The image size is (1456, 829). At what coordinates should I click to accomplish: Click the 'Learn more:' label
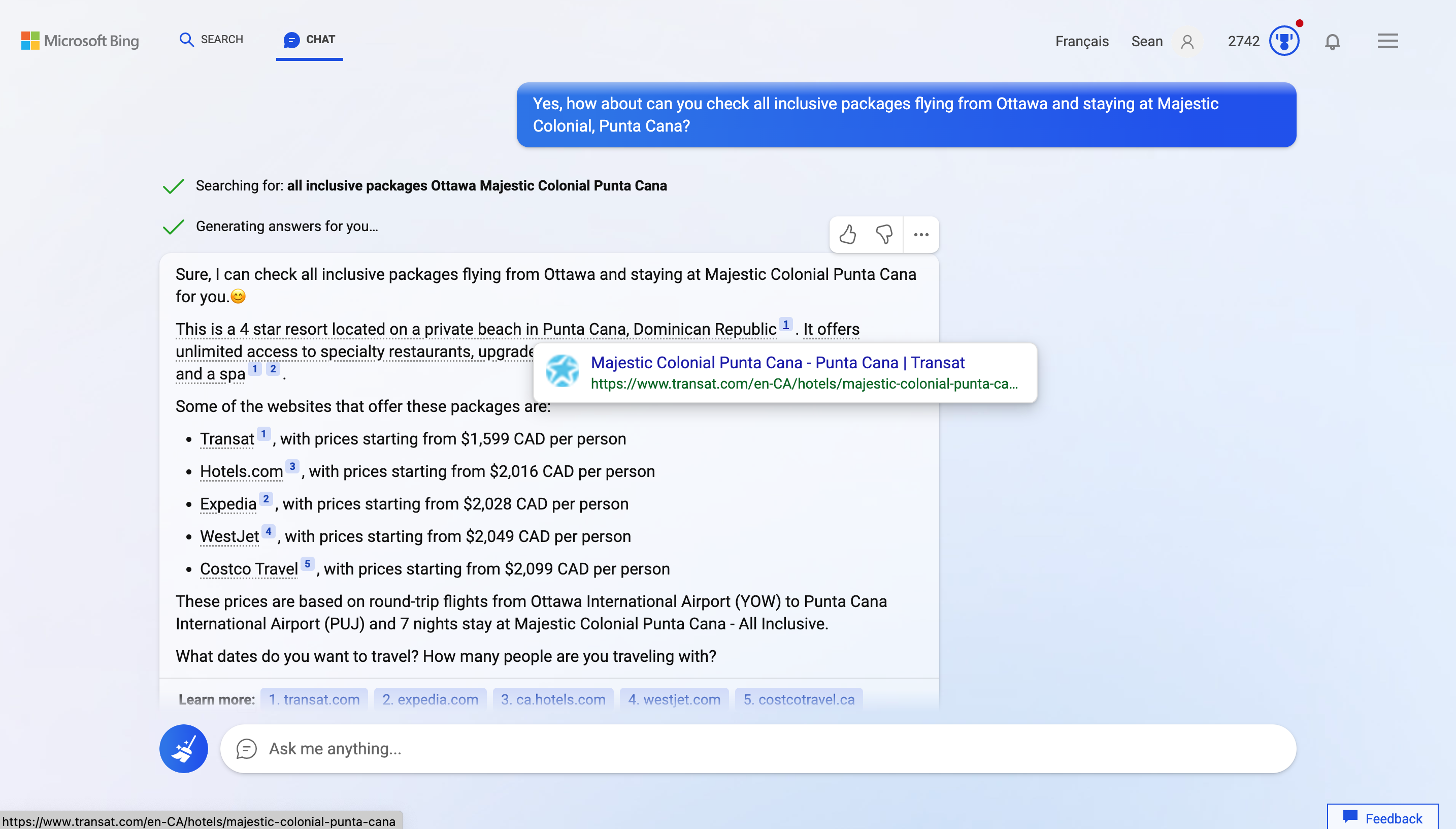(216, 699)
